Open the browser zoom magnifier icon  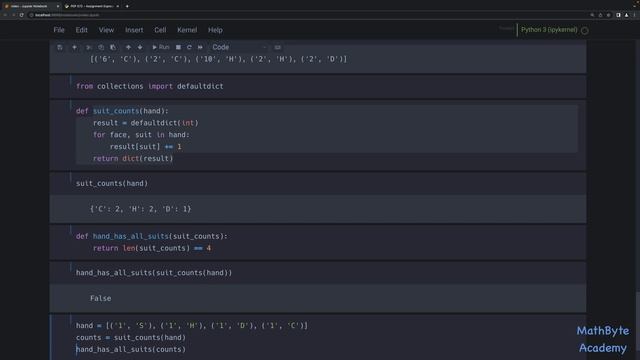[x=592, y=15]
